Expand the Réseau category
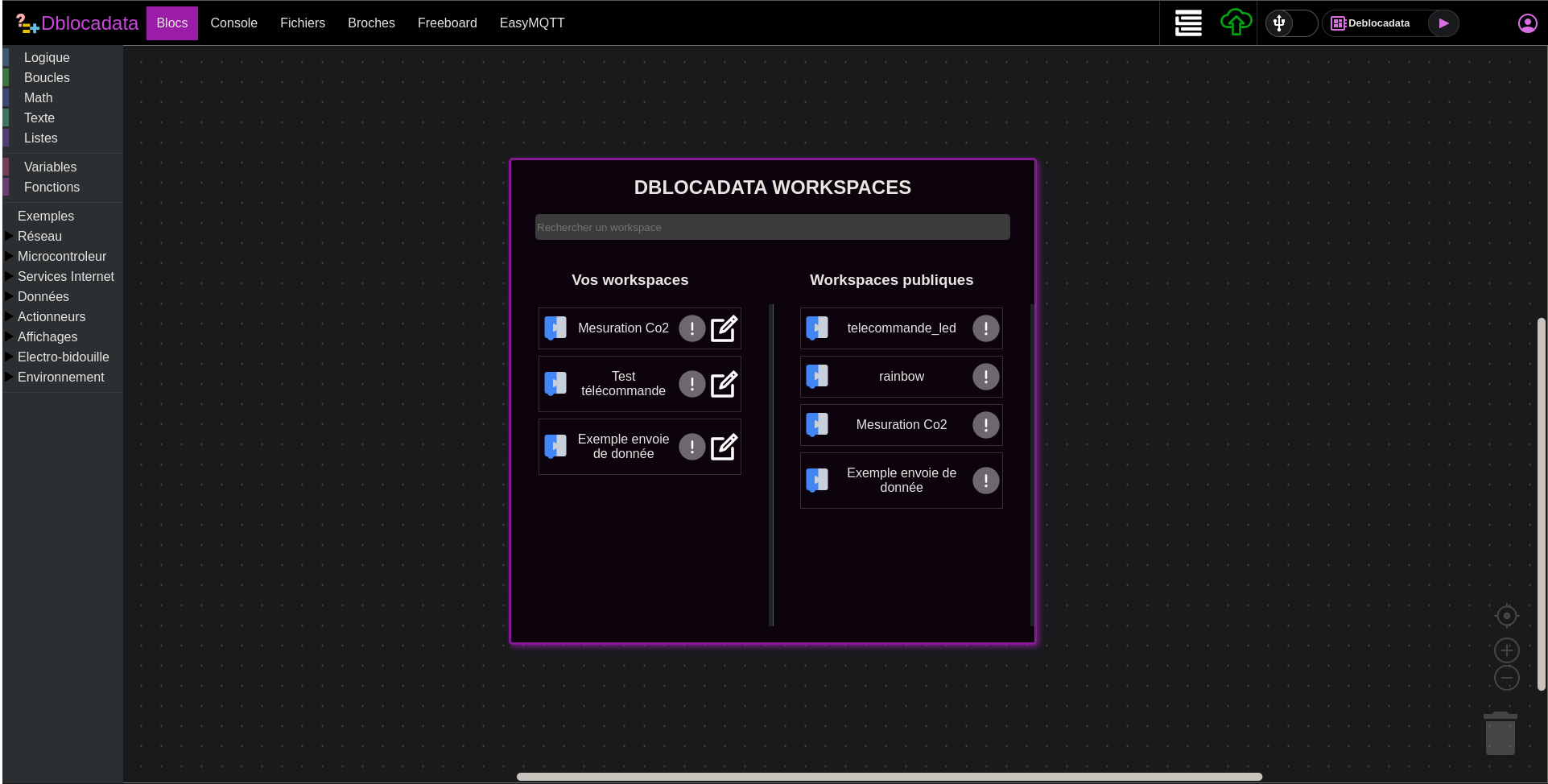This screenshot has height=784, width=1548. (x=39, y=236)
